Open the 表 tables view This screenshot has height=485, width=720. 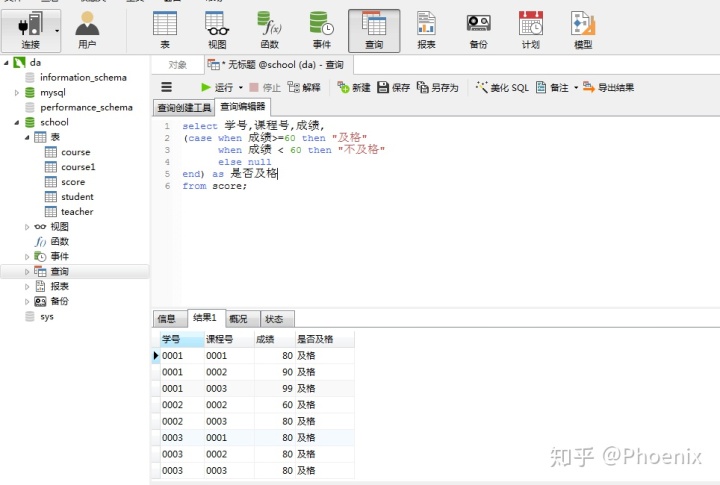coord(165,30)
